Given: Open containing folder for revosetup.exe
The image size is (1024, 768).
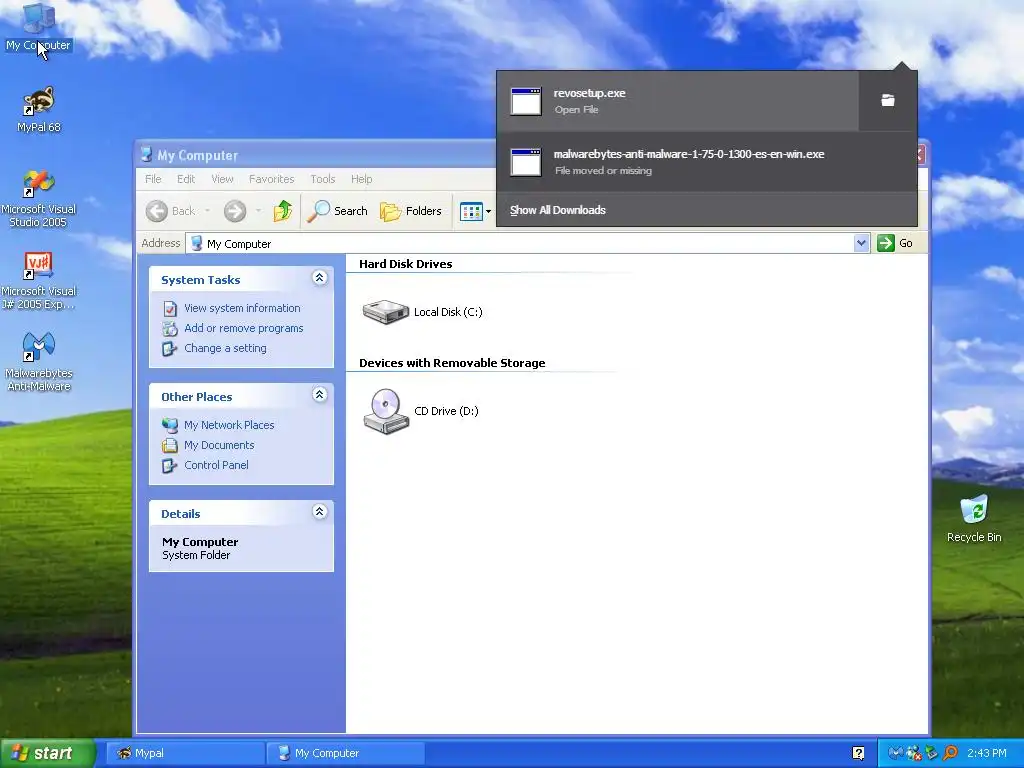Looking at the screenshot, I should (x=888, y=101).
